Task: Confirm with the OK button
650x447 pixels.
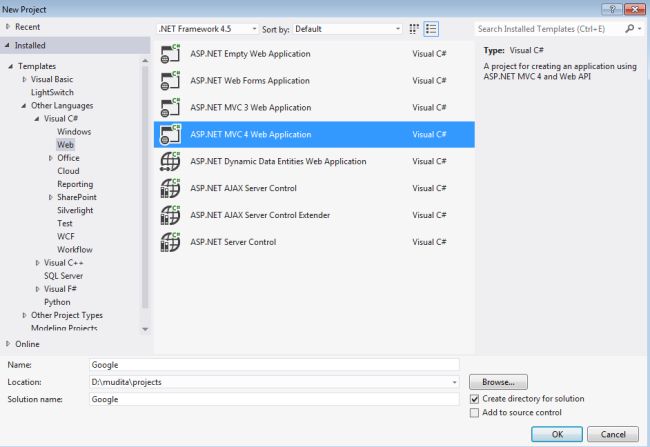Action: pyautogui.click(x=557, y=434)
